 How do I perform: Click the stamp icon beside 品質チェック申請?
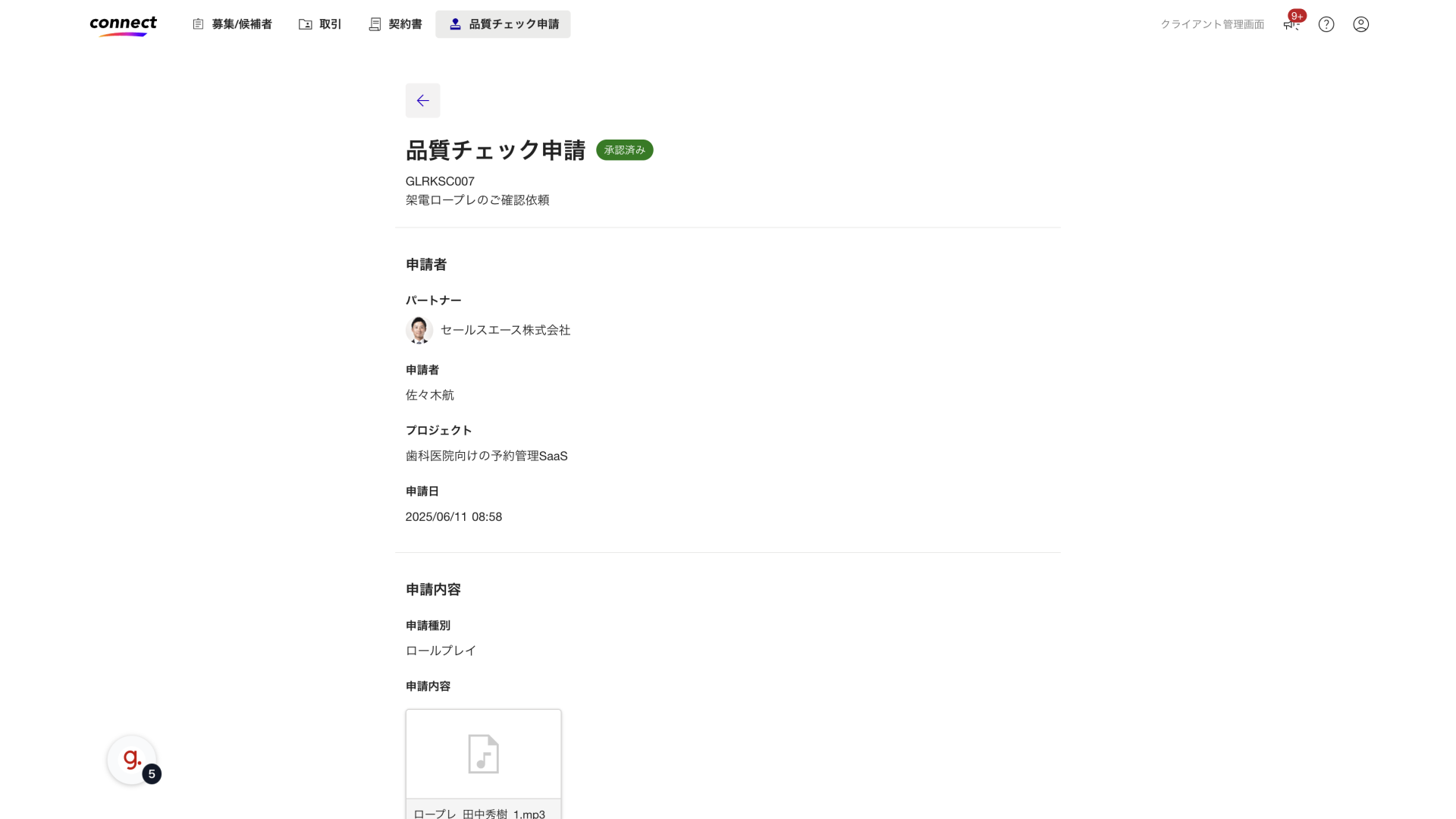tap(457, 24)
